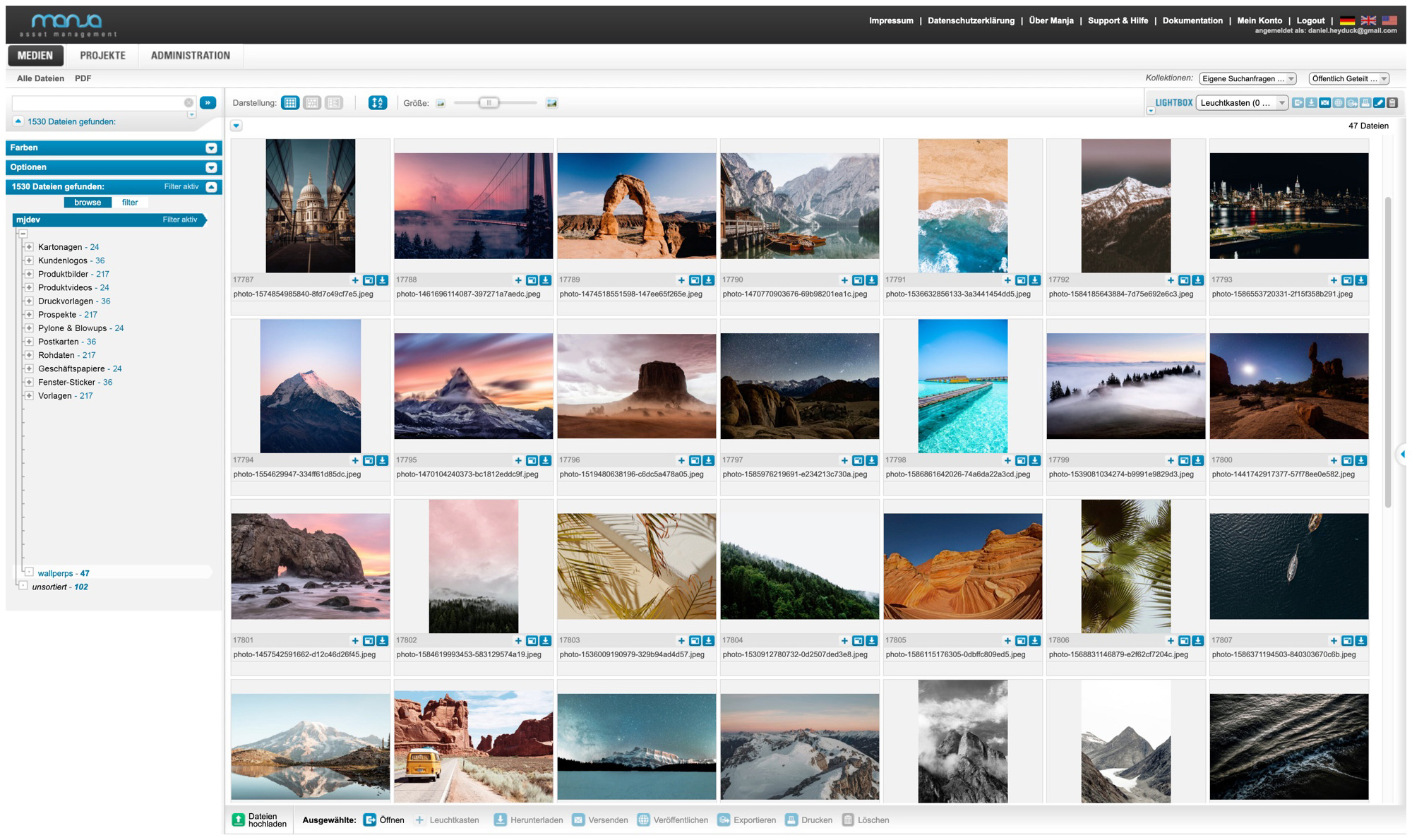
Task: Toggle the filter mode in sidebar
Action: click(130, 203)
